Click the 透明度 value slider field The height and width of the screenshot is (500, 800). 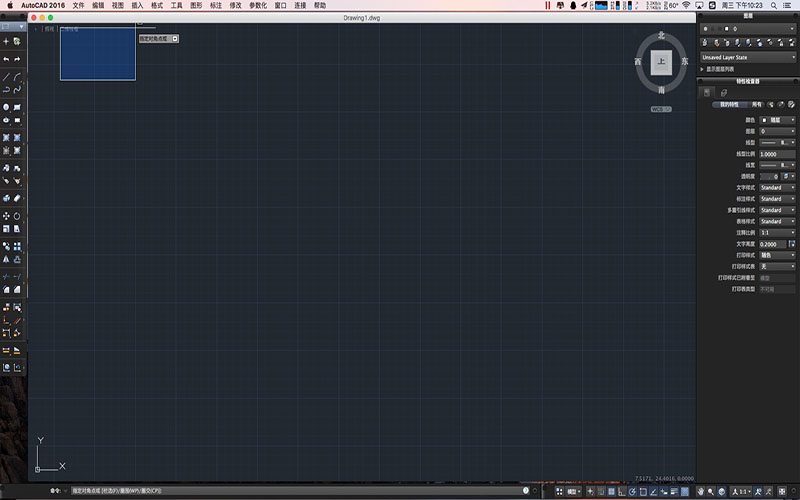pos(769,176)
